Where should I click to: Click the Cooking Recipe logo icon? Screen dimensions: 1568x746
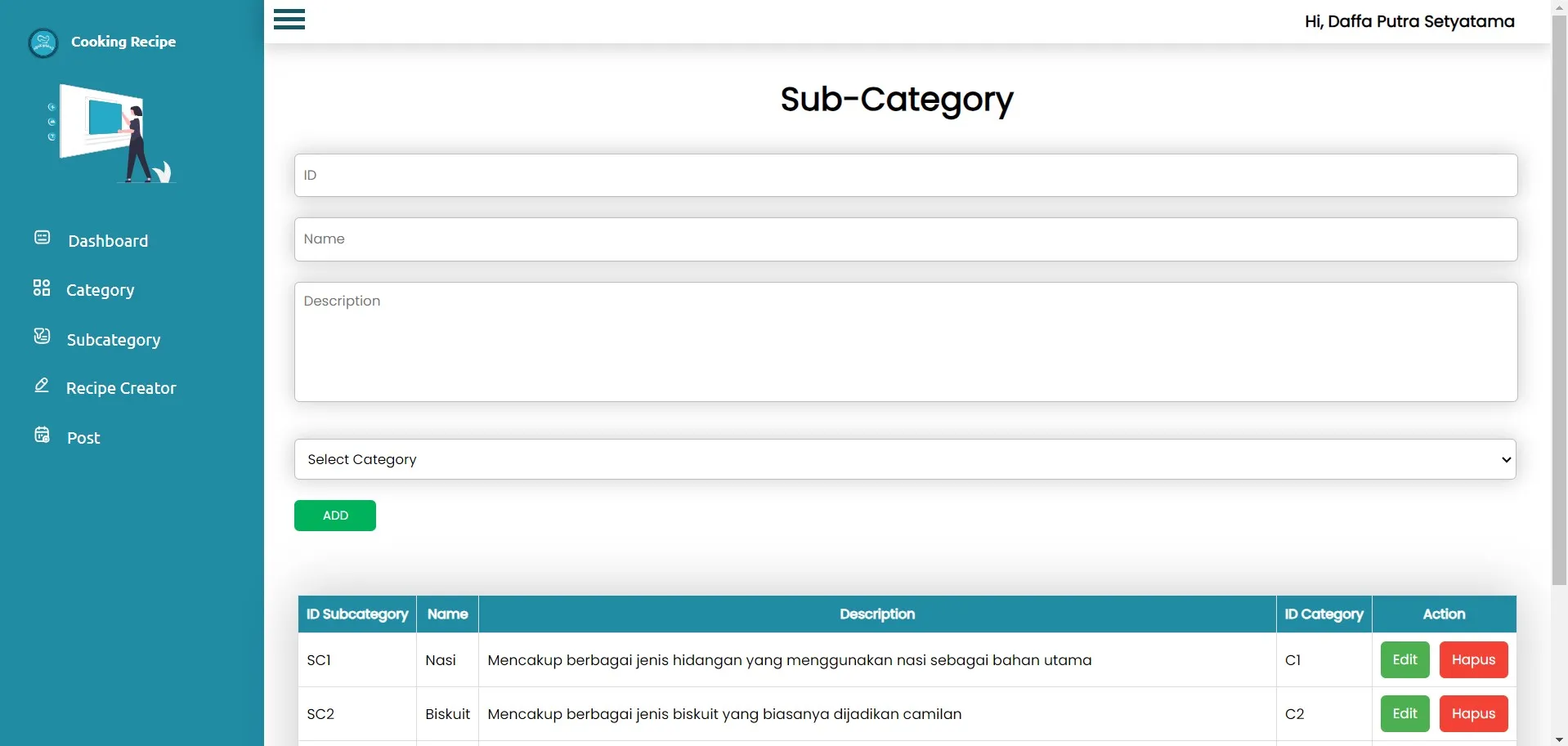(43, 42)
